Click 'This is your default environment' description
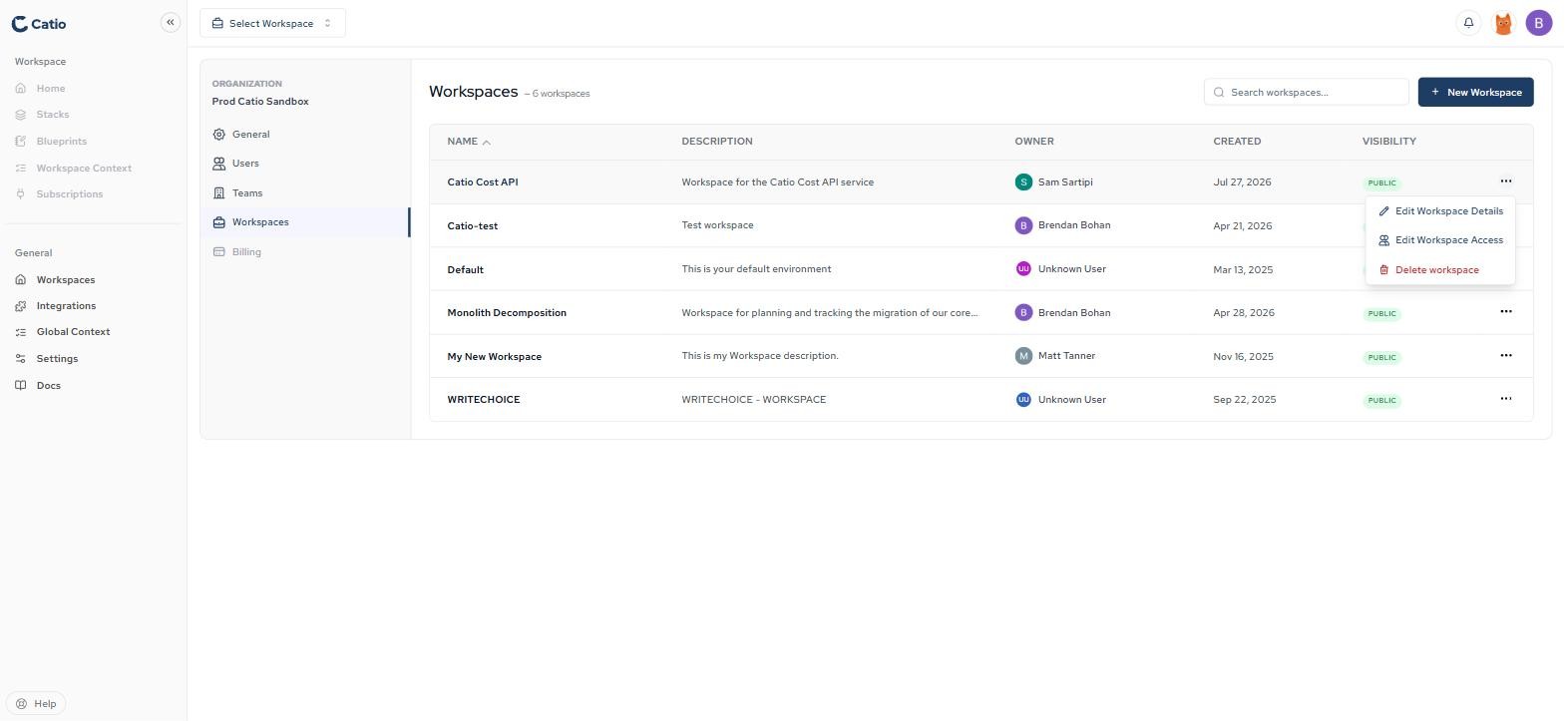Image resolution: width=1568 pixels, height=721 pixels. tap(756, 269)
